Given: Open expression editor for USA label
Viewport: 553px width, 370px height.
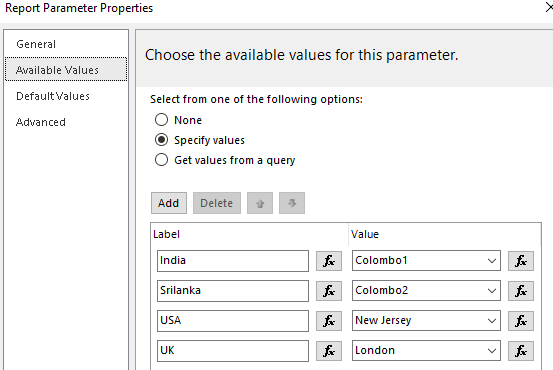Looking at the screenshot, I should click(x=329, y=321).
